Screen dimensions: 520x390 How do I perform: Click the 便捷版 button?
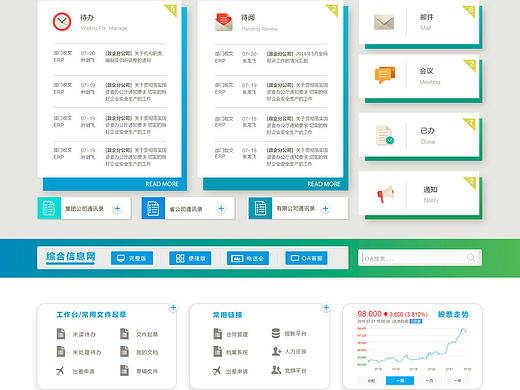coord(190,258)
